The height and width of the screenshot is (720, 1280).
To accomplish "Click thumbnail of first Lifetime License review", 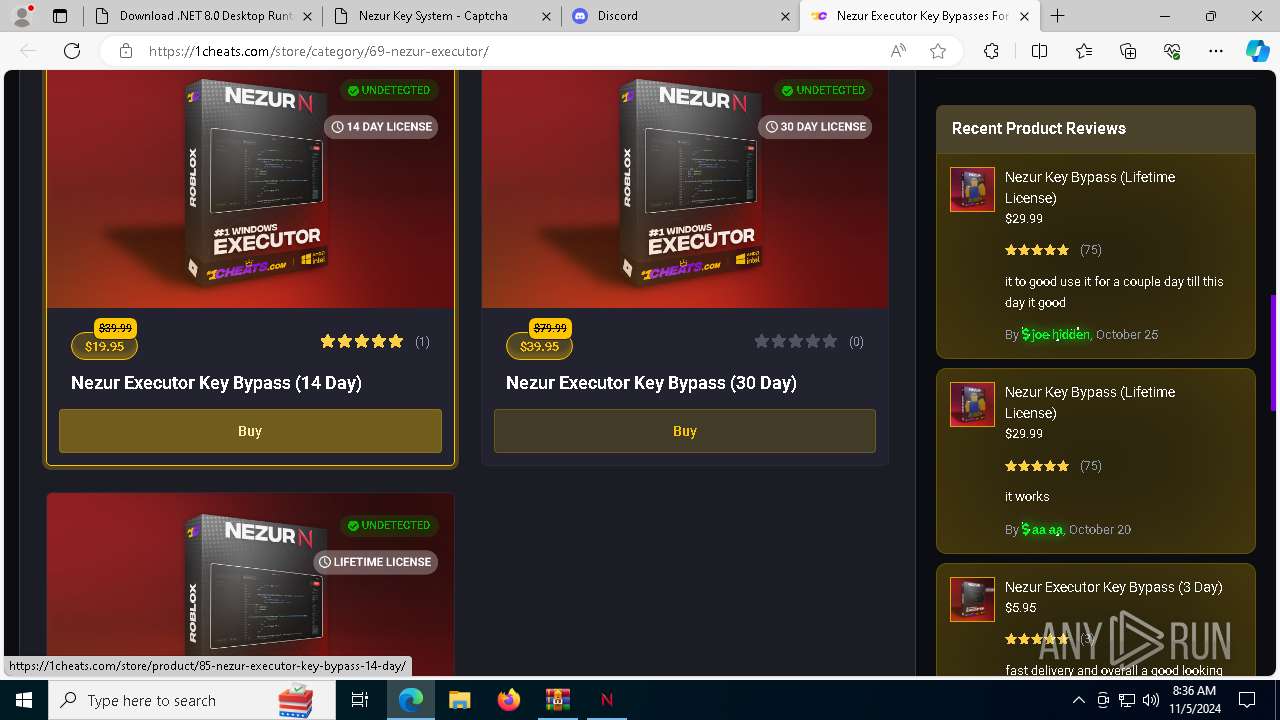I will click(x=972, y=189).
